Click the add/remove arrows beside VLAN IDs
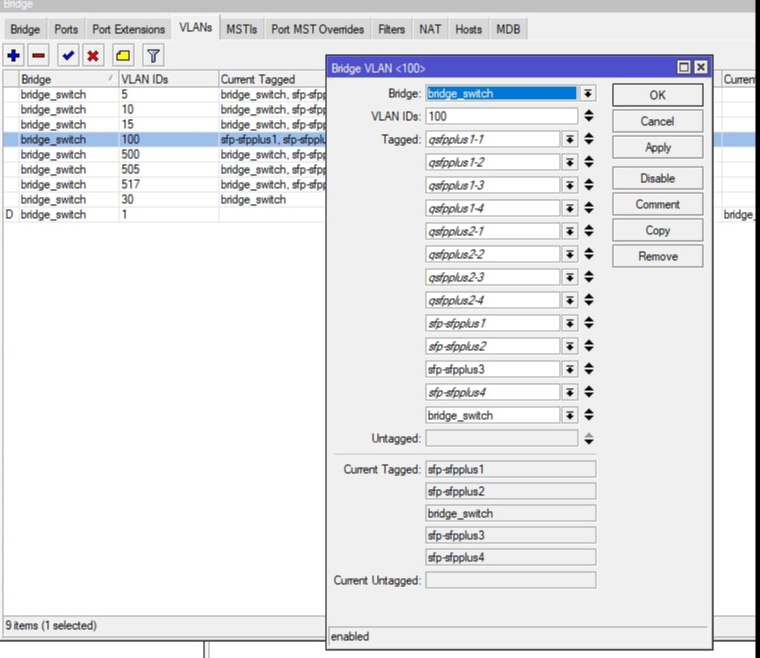Image resolution: width=760 pixels, height=658 pixels. click(x=589, y=116)
